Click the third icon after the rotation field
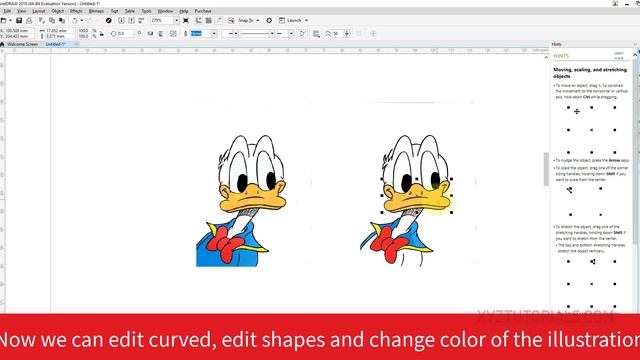This screenshot has width=640, height=360. click(x=173, y=33)
